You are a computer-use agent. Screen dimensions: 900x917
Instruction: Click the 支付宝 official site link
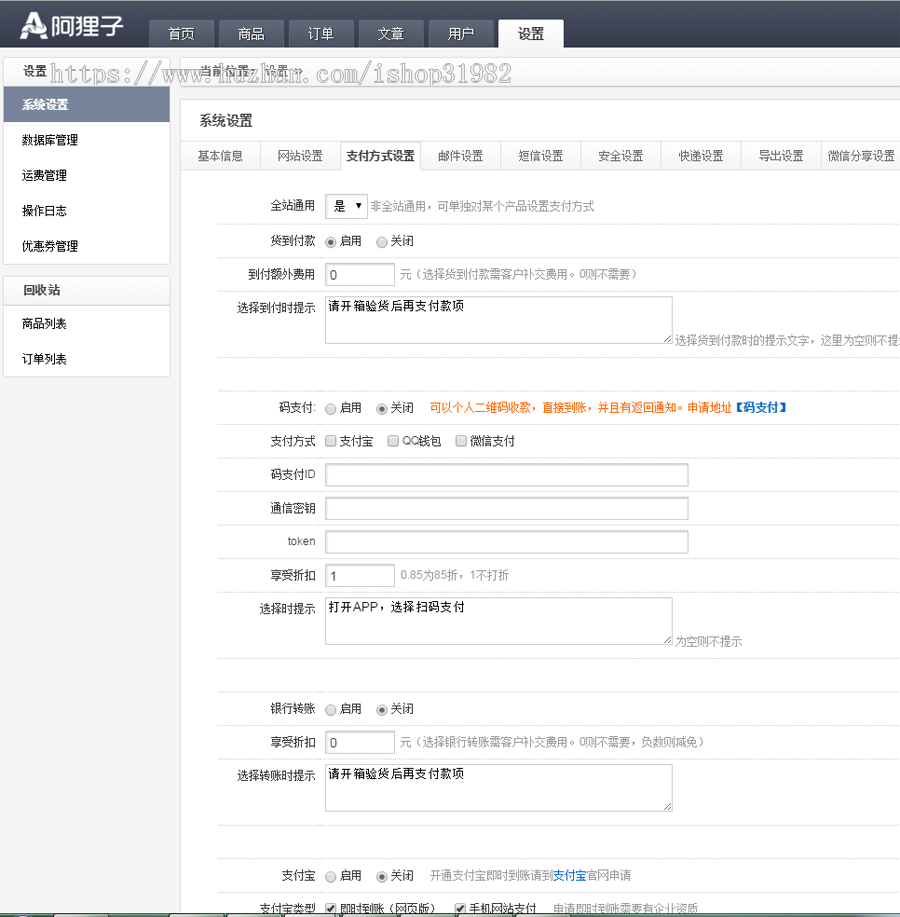coord(570,875)
